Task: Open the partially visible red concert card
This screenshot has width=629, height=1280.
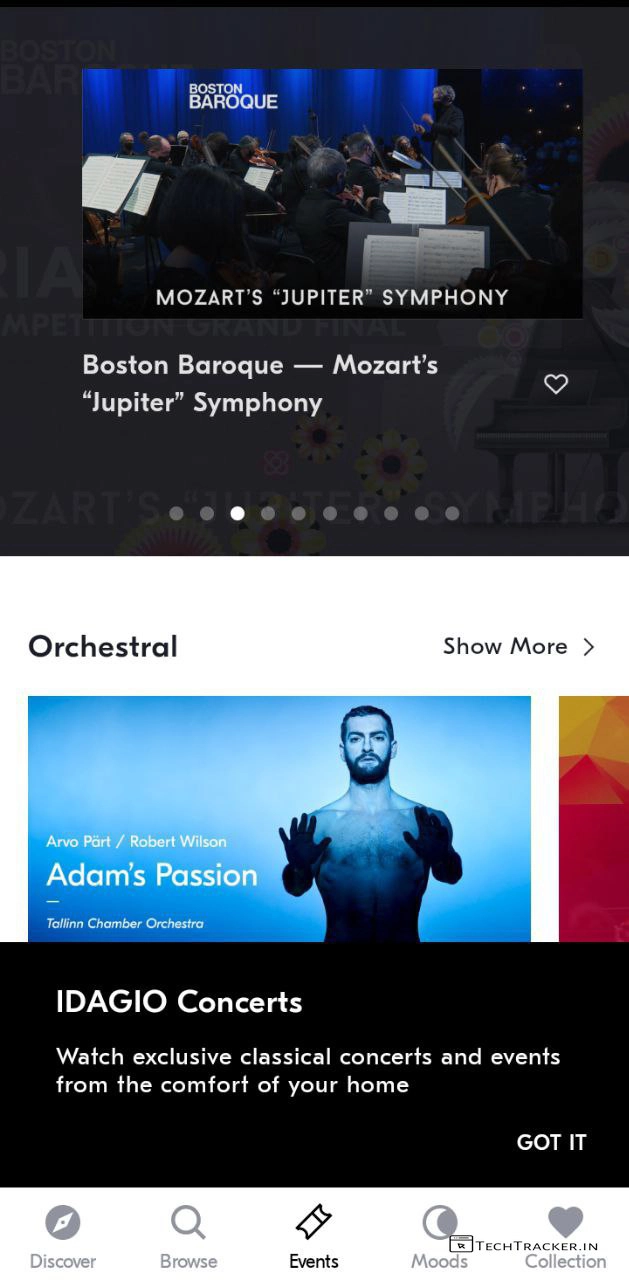Action: tap(594, 818)
